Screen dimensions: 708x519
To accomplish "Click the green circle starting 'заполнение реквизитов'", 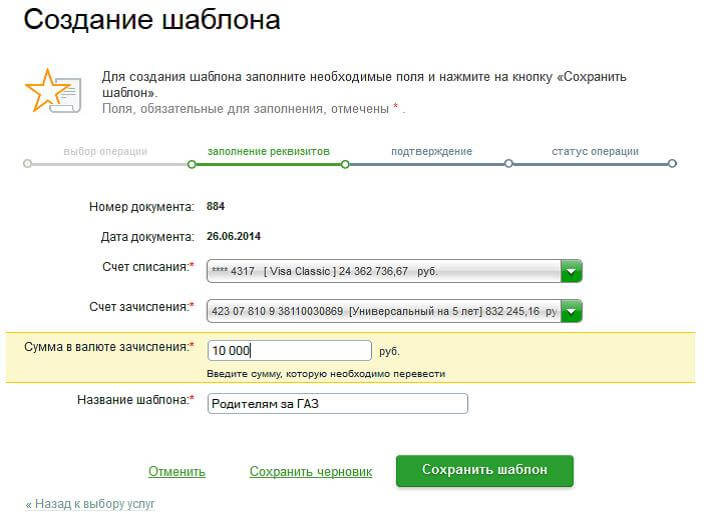I will [x=191, y=164].
